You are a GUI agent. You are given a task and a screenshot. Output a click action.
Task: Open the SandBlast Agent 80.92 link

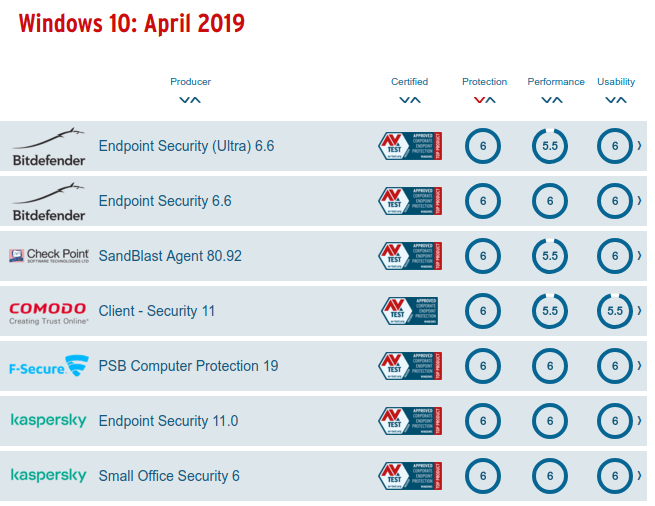[170, 256]
